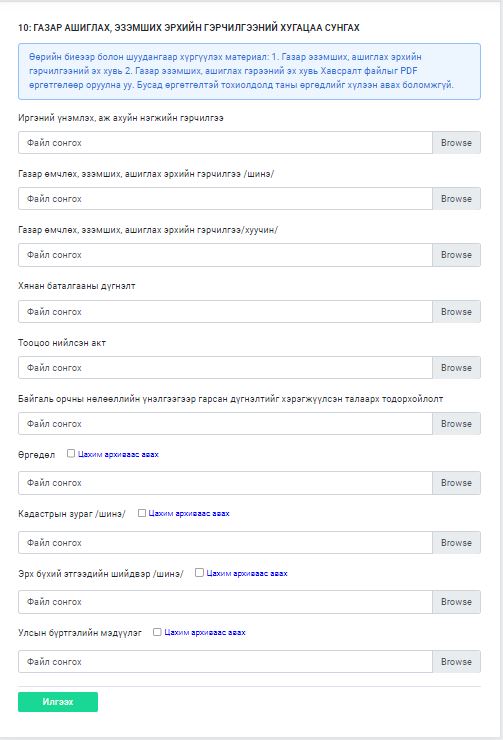Screen dimensions: 503x740
Task: Browse for the Тооцоо нийлсэн акт file
Action: (456, 368)
